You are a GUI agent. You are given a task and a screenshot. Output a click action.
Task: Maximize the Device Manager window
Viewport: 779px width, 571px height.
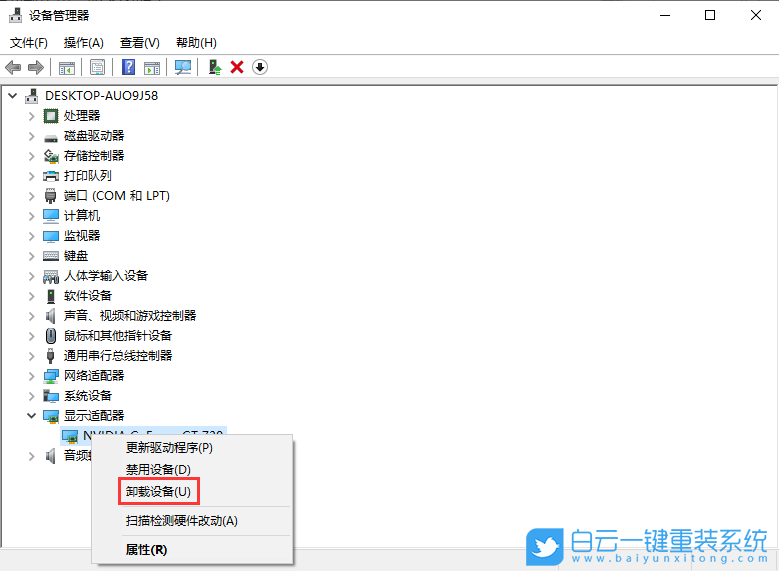710,15
